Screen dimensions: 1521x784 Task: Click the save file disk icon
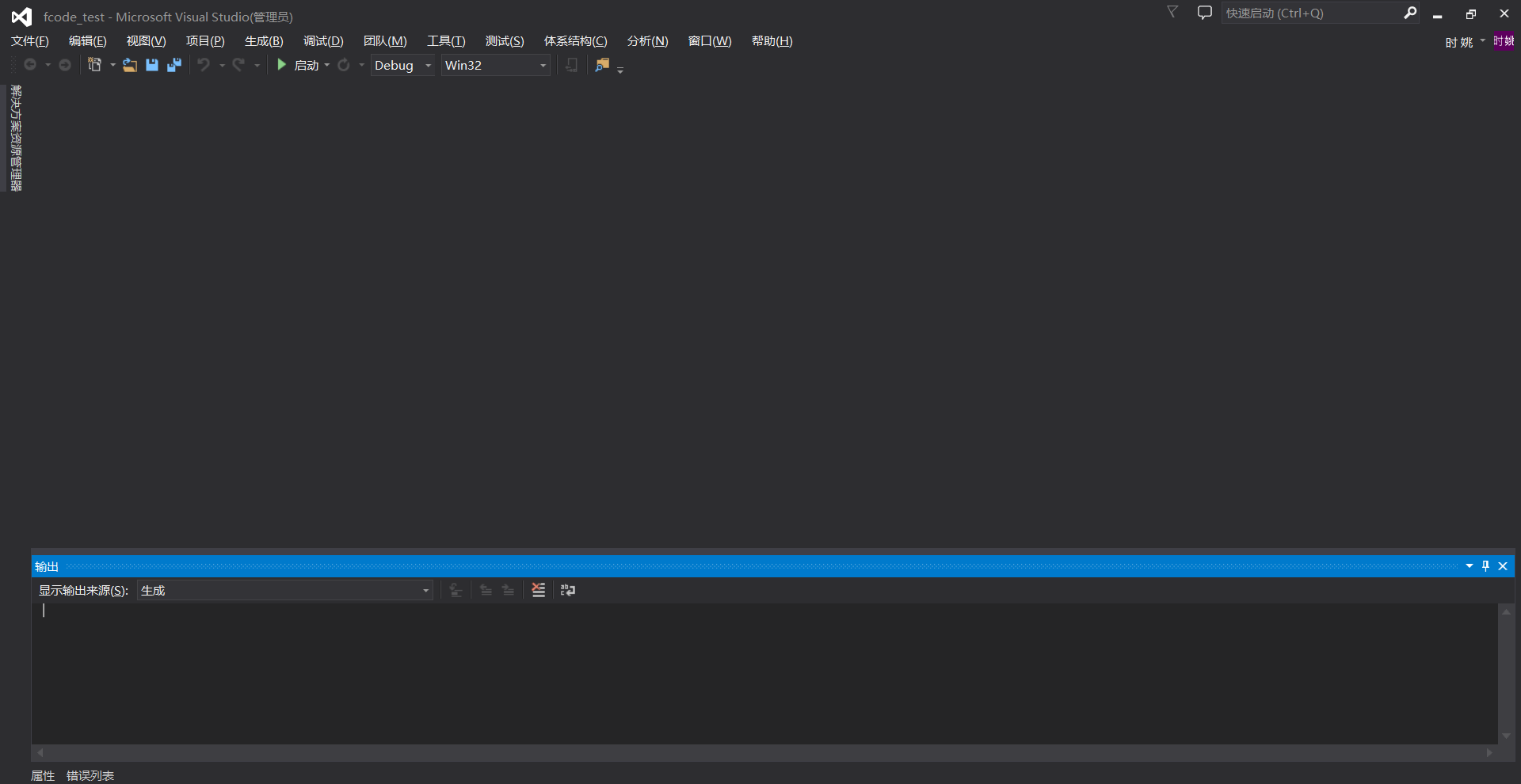152,65
